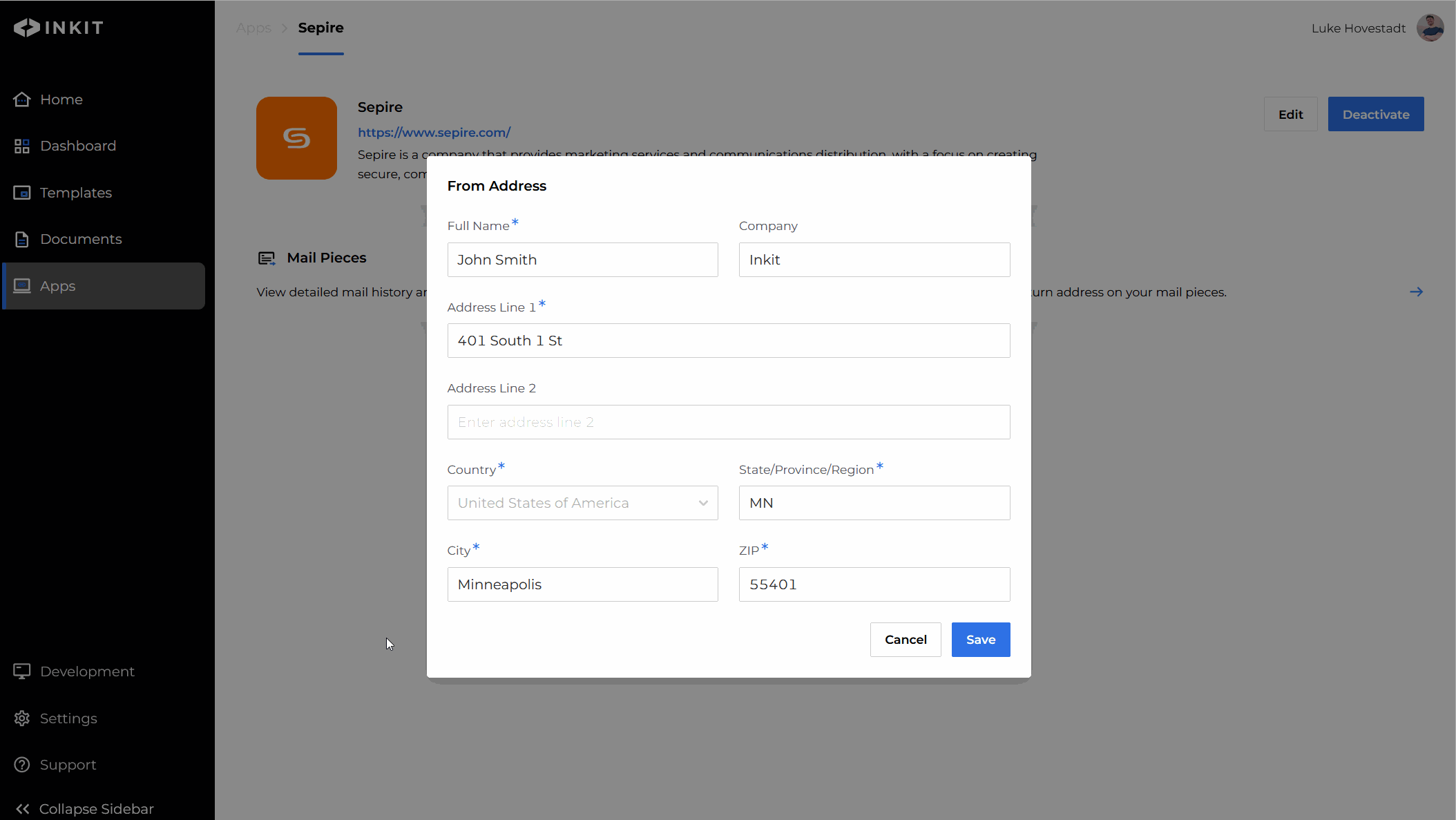Cancel the From Address dialog
The width and height of the screenshot is (1456, 820).
point(905,640)
